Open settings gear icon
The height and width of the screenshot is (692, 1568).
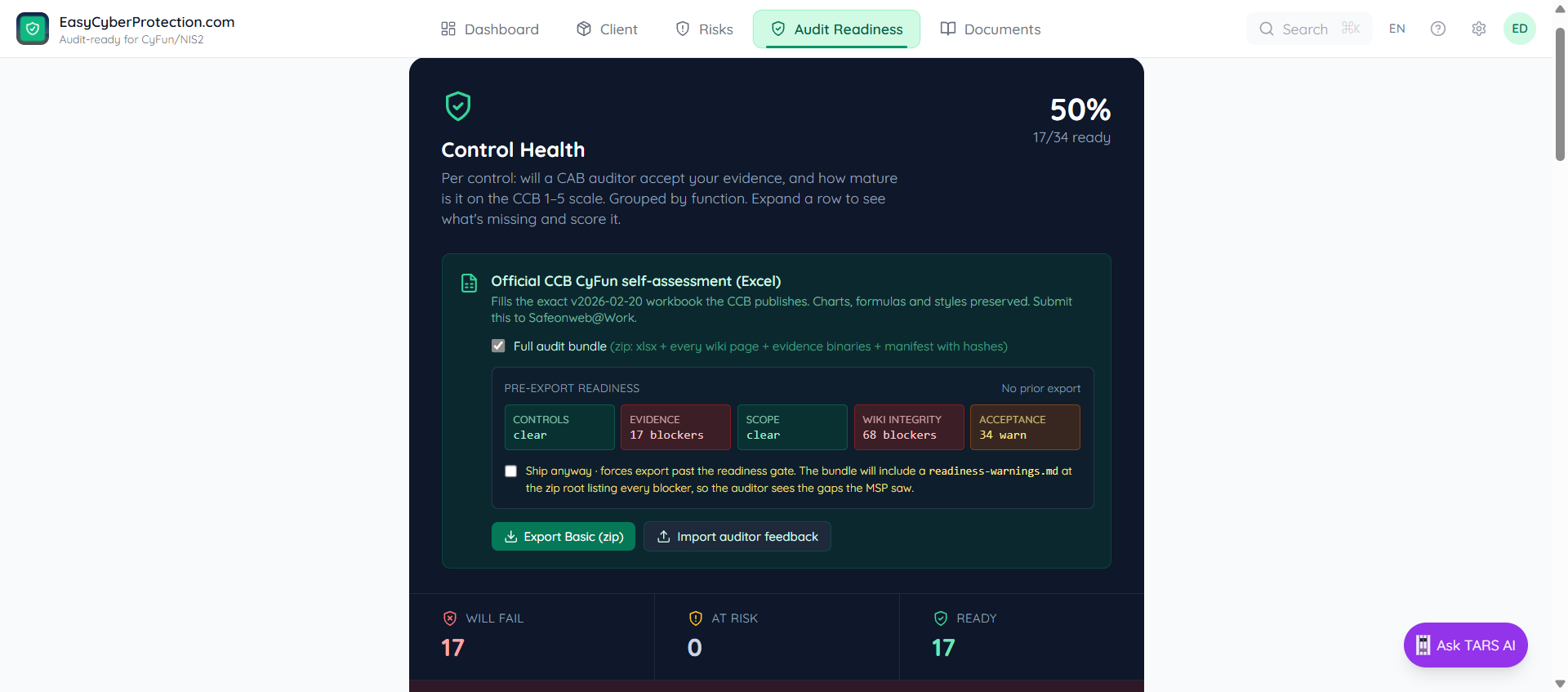(1479, 29)
